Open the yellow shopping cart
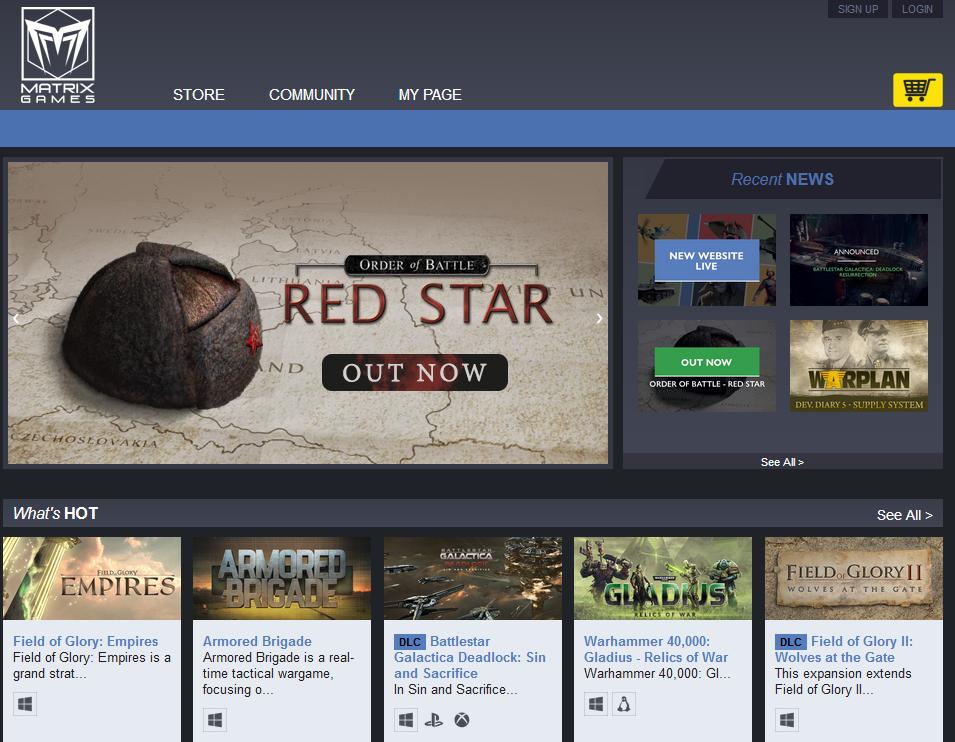This screenshot has height=742, width=955. tap(917, 90)
